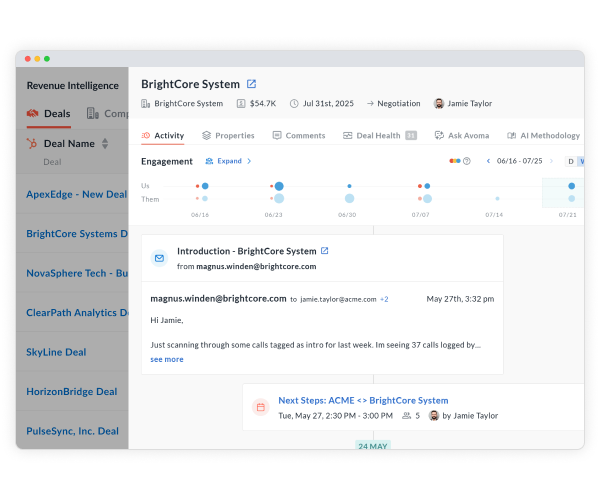Click the Deal Name column header
The image size is (600, 500).
coord(69,143)
